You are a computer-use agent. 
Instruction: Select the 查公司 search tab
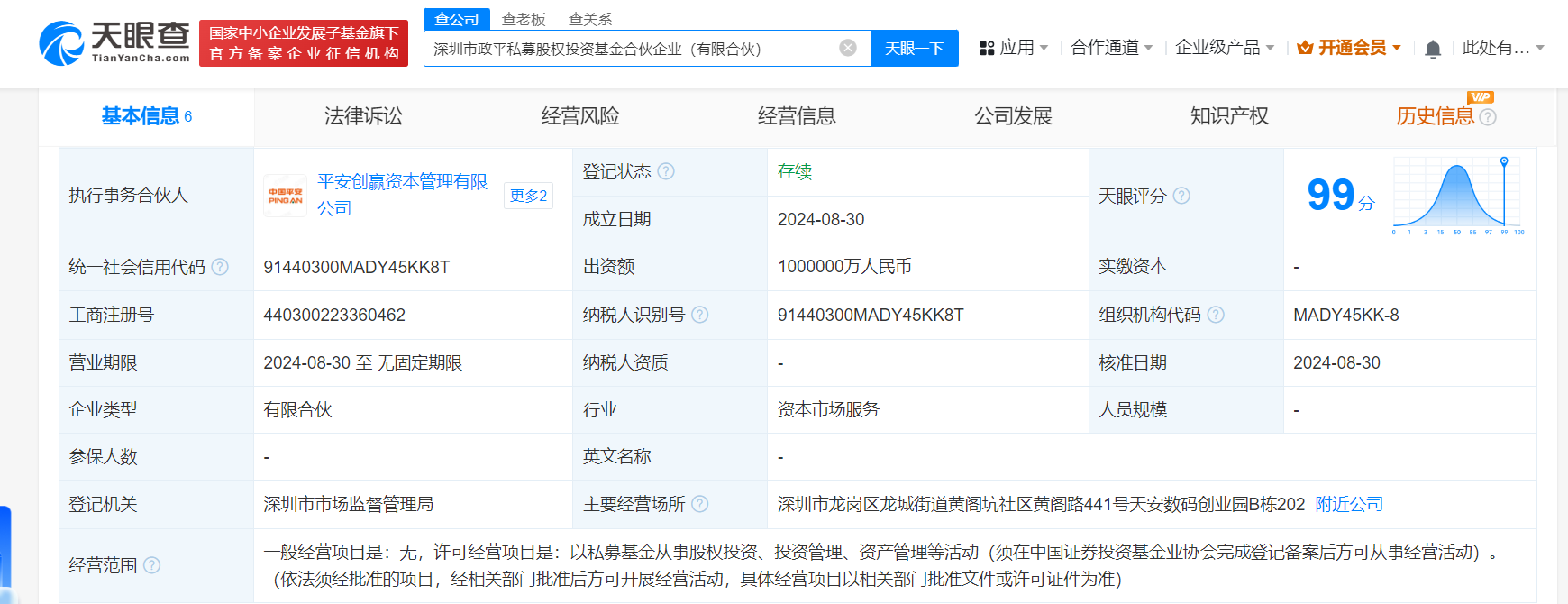457,19
